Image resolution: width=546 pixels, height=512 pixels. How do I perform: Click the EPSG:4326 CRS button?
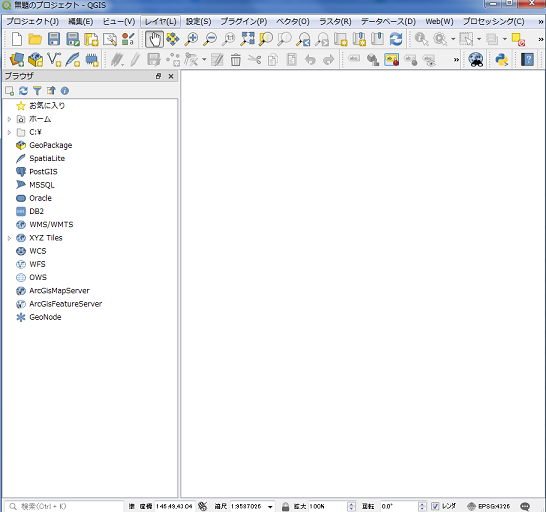(x=489, y=506)
